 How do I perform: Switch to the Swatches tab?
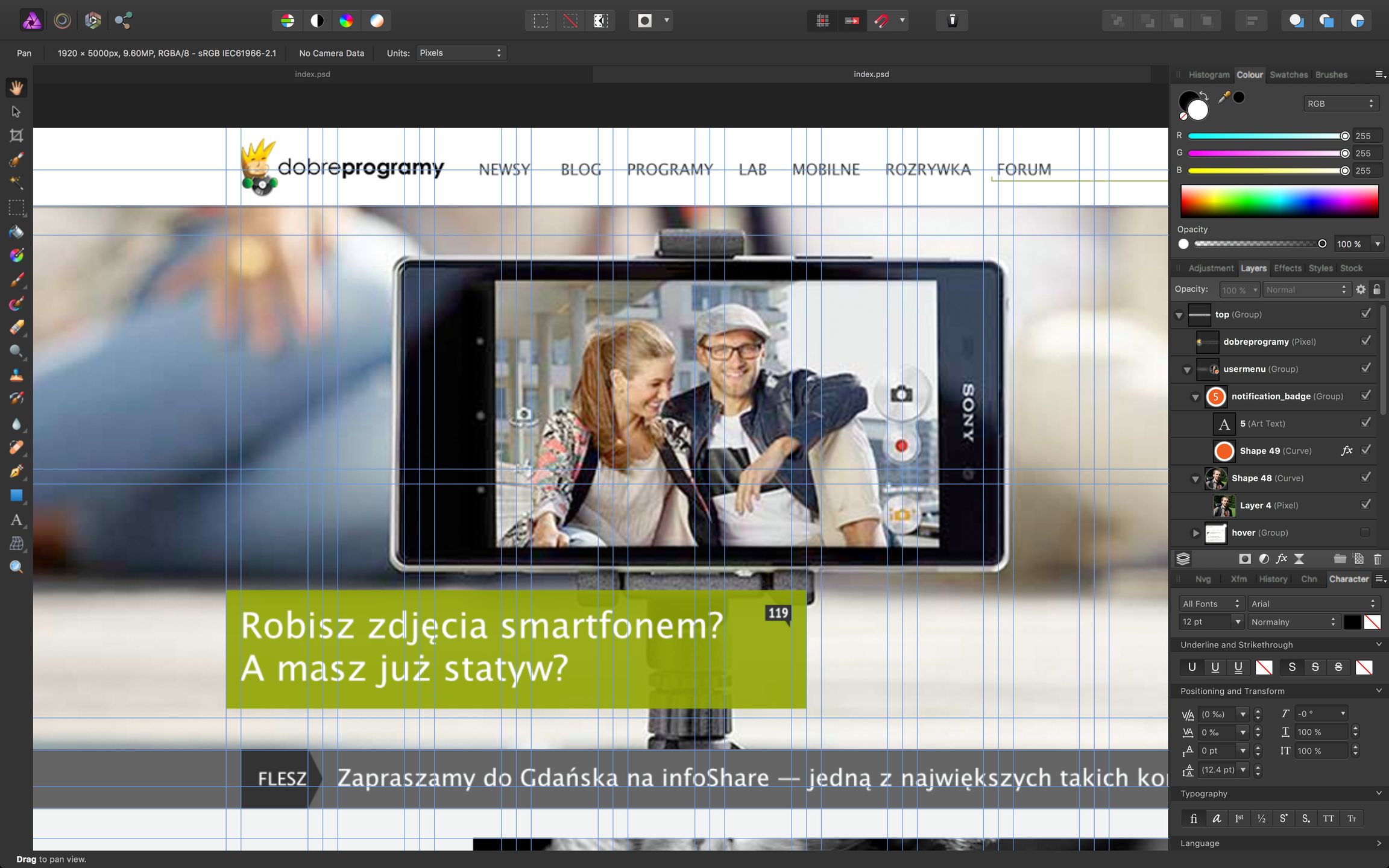(1288, 75)
